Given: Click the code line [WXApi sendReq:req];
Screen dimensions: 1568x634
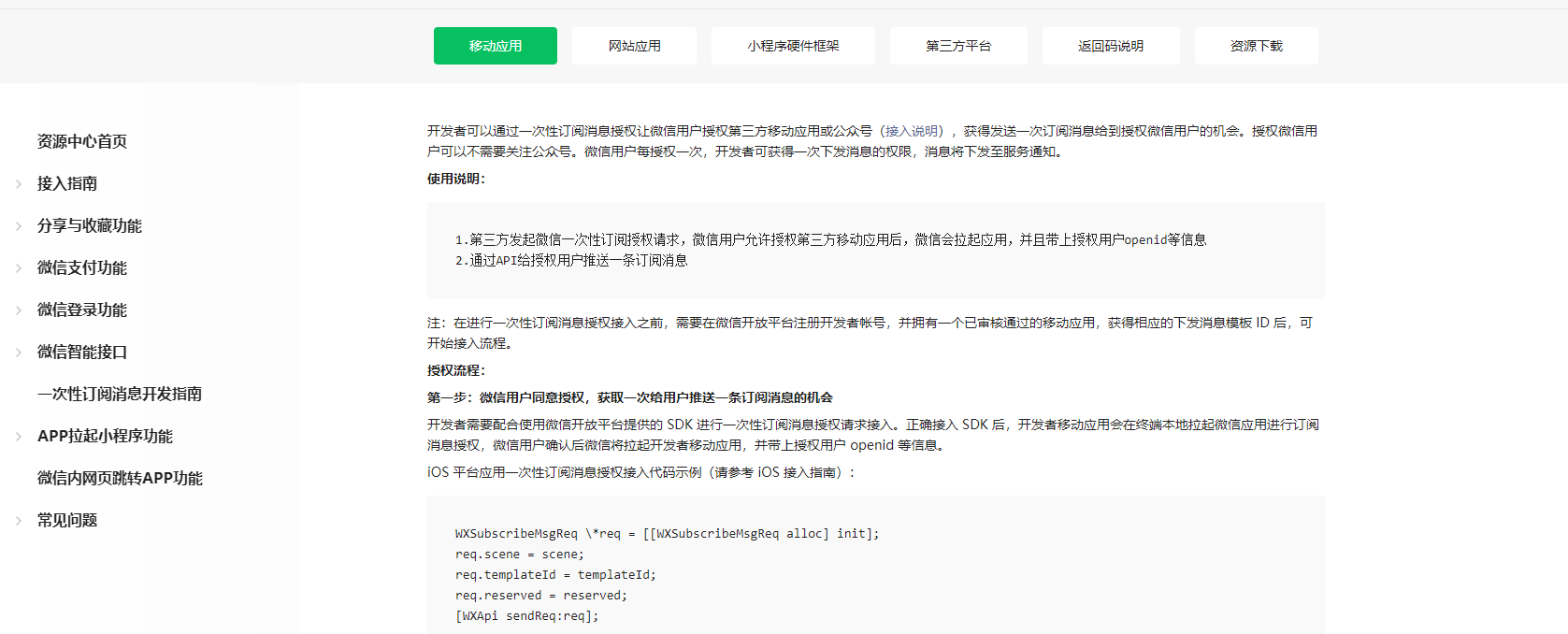Looking at the screenshot, I should pos(526,616).
